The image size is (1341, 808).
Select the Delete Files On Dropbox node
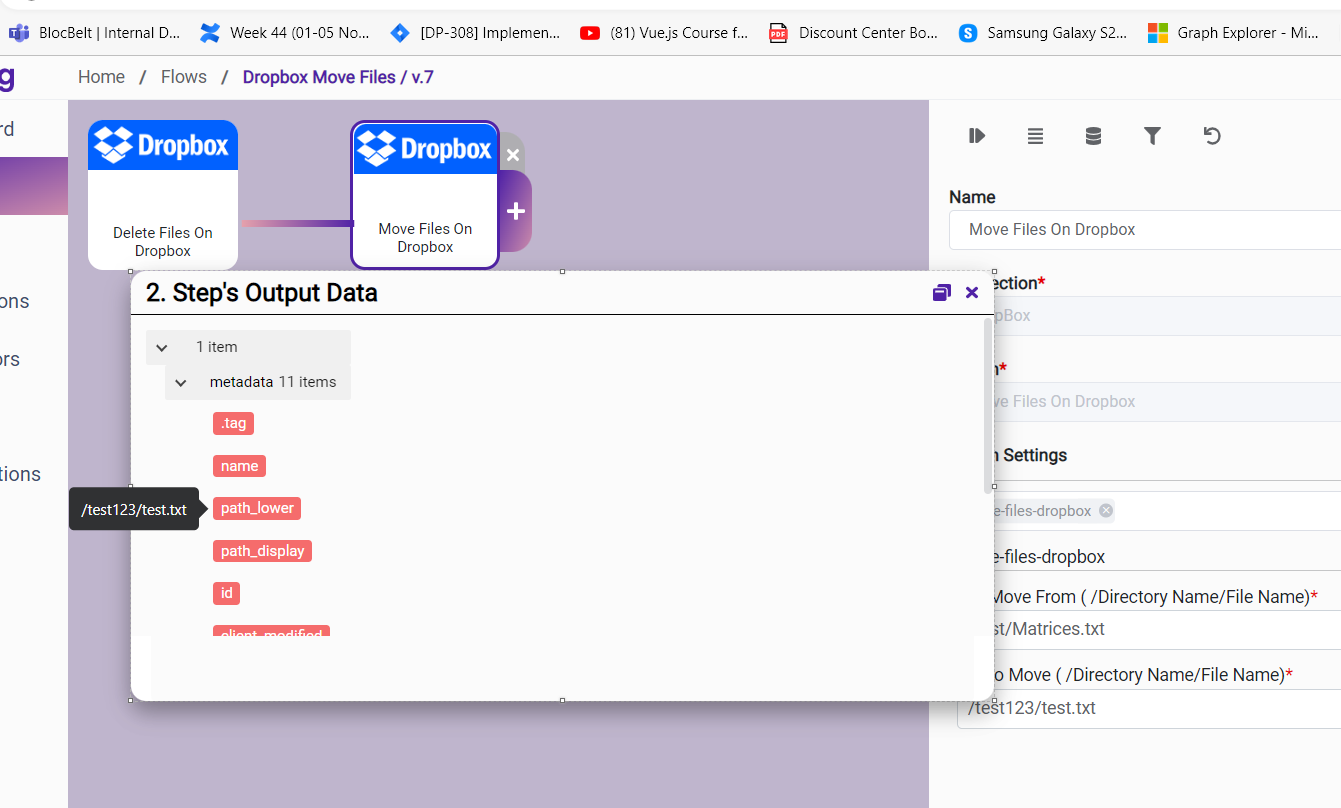point(163,195)
